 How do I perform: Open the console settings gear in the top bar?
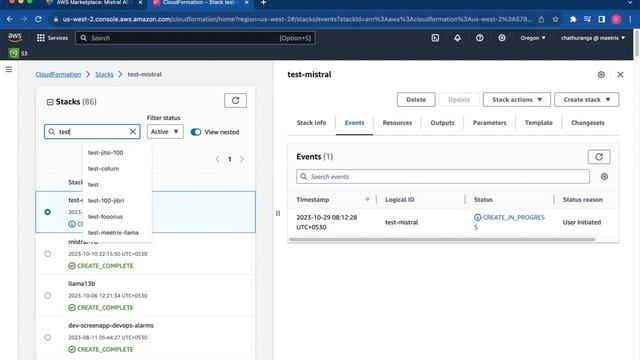click(x=502, y=38)
